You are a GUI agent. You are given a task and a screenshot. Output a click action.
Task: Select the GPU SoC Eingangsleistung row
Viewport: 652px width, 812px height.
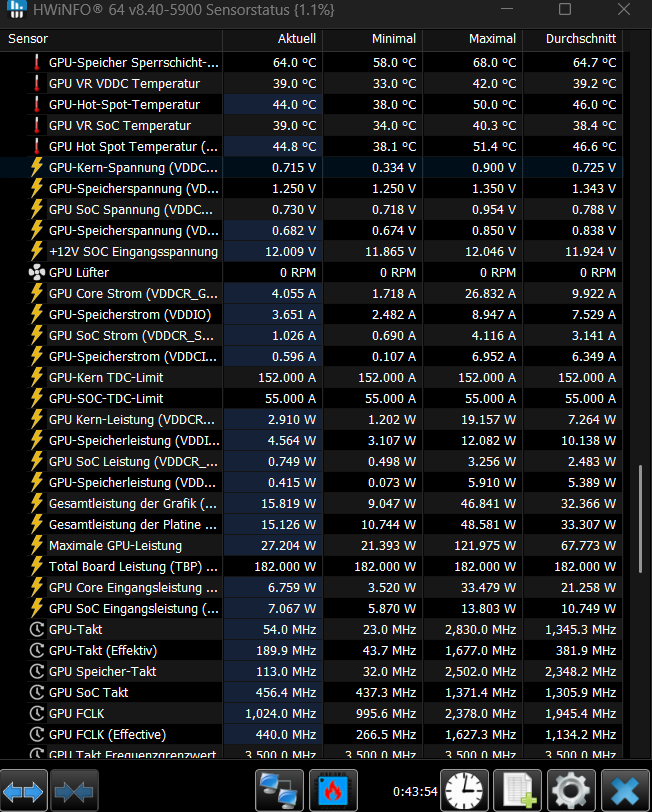click(311, 608)
